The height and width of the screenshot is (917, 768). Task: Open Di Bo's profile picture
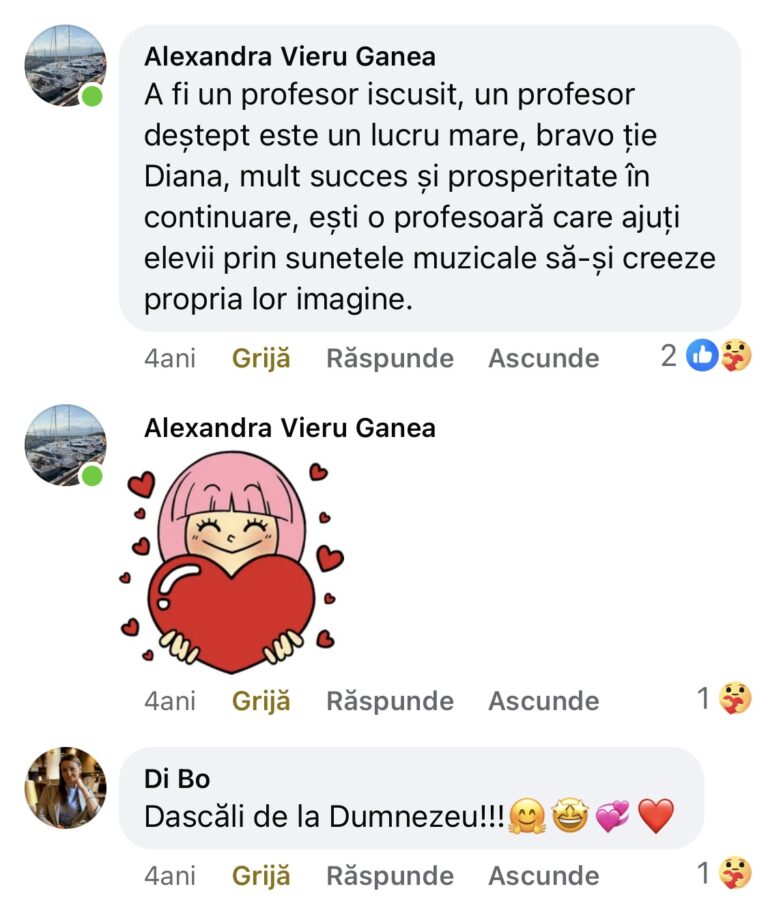click(66, 787)
